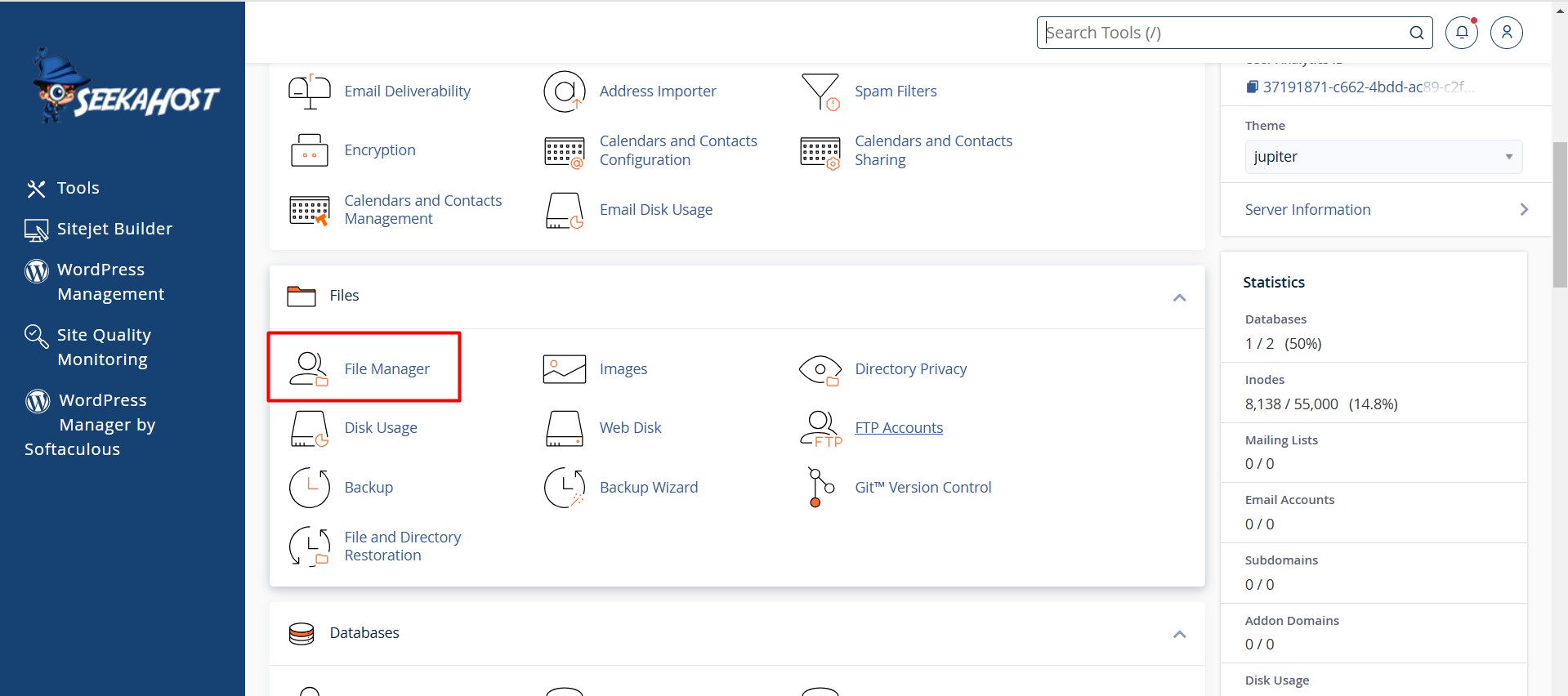The image size is (1568, 696).
Task: Click the page vertical scrollbar thumb
Action: (1560, 215)
